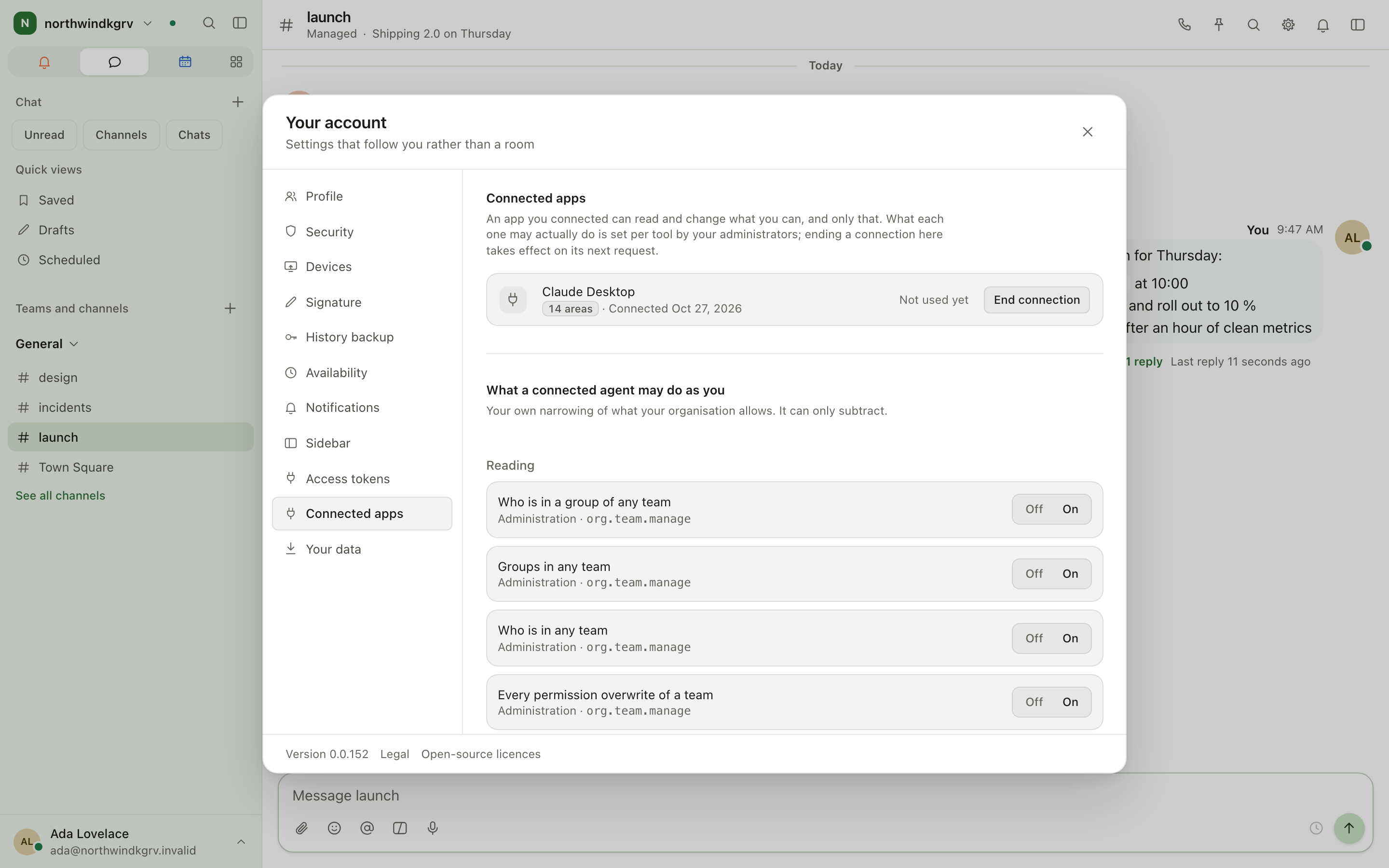The width and height of the screenshot is (1389, 868).
Task: Click the Claude Desktop plug icon
Action: click(513, 299)
